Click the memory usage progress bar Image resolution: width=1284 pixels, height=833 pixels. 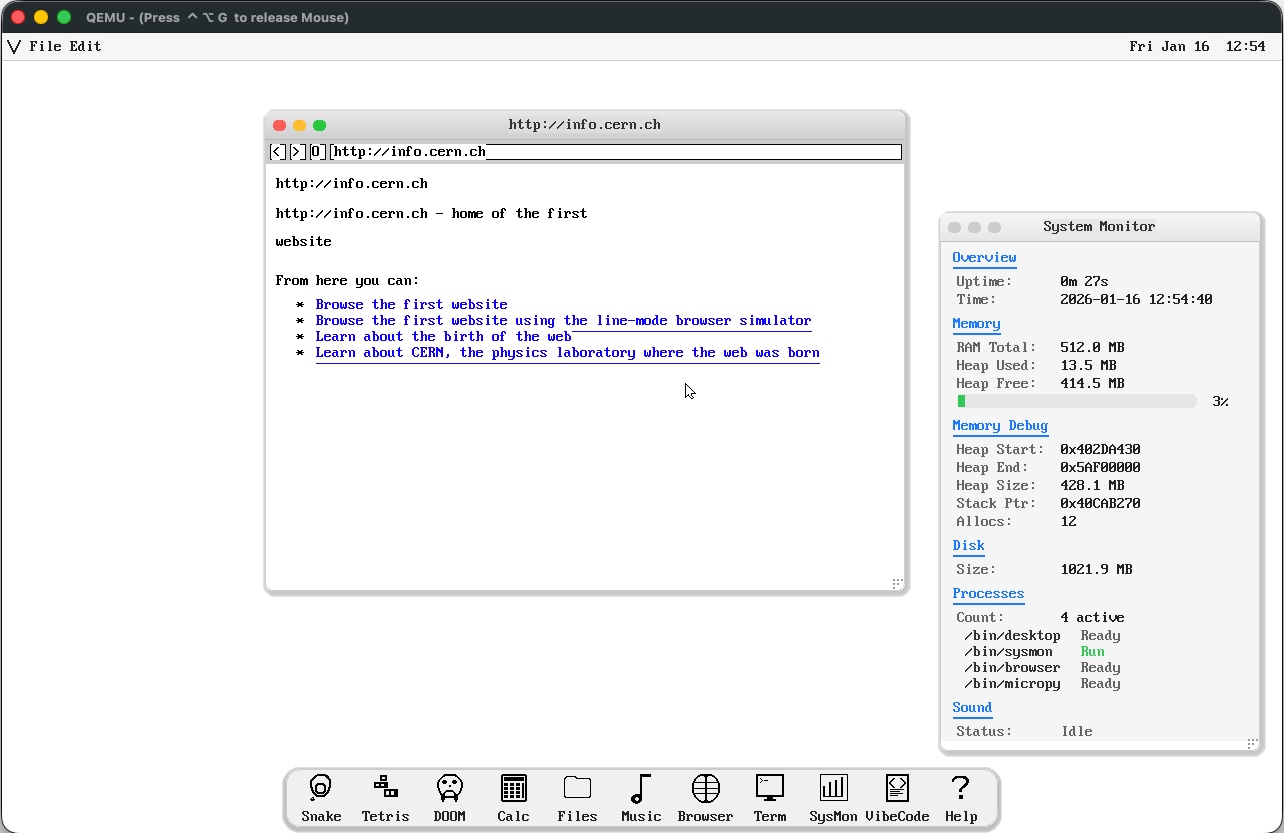[1077, 401]
